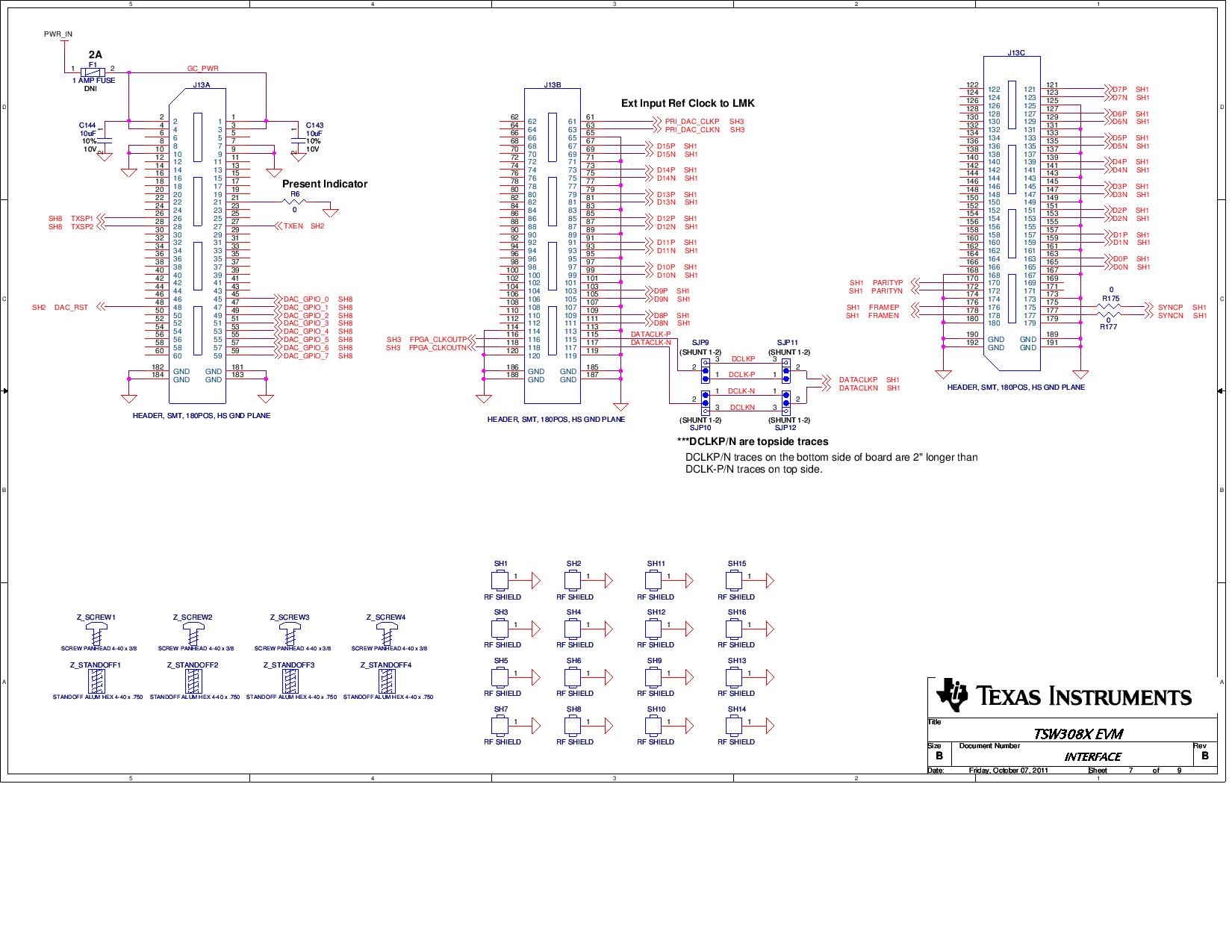
Task: Click the F1 fuse symbol
Action: tap(93, 72)
